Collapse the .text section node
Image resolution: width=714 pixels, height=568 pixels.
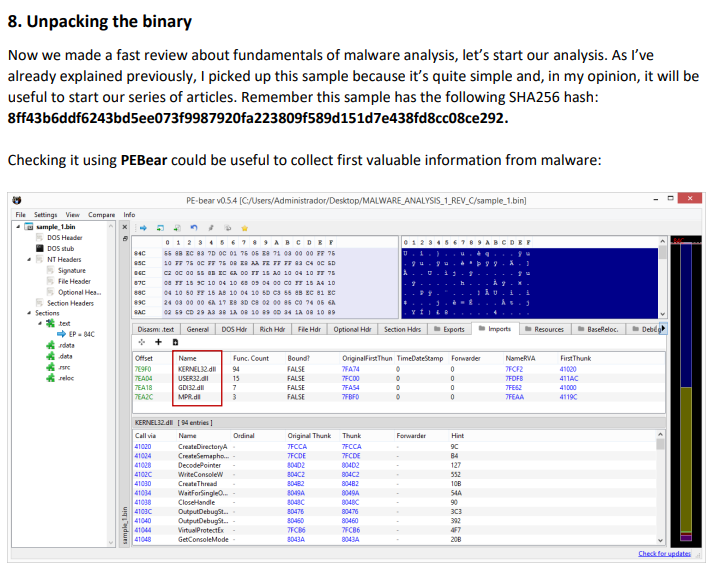40,323
